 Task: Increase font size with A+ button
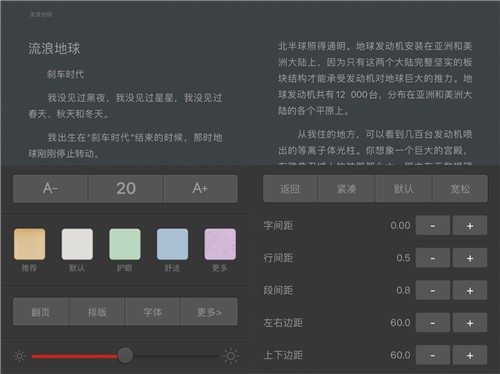[x=201, y=189]
